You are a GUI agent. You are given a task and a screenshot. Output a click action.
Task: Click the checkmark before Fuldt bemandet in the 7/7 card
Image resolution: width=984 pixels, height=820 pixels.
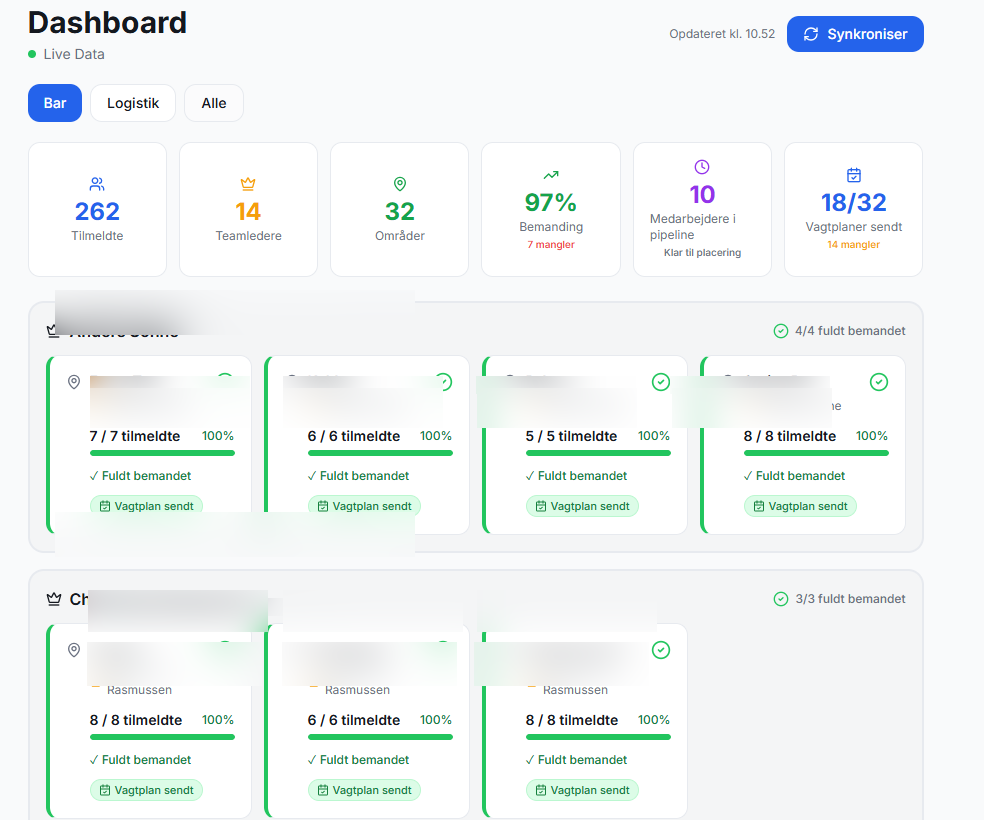pos(94,476)
